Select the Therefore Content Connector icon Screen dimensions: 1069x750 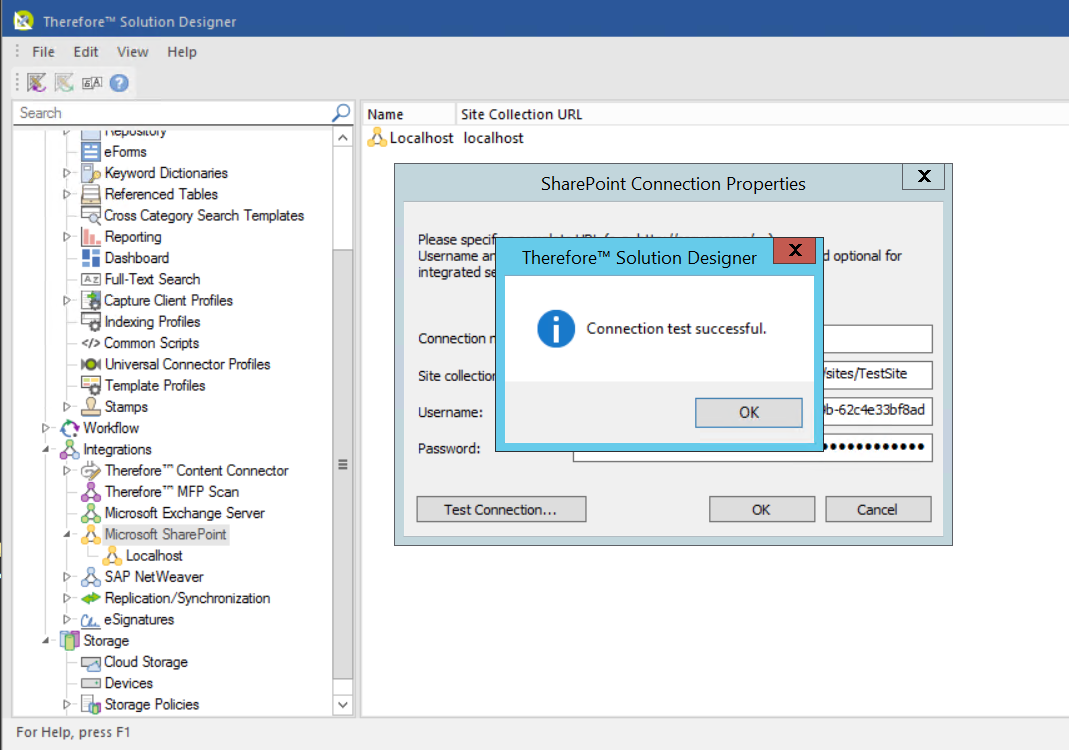click(91, 470)
